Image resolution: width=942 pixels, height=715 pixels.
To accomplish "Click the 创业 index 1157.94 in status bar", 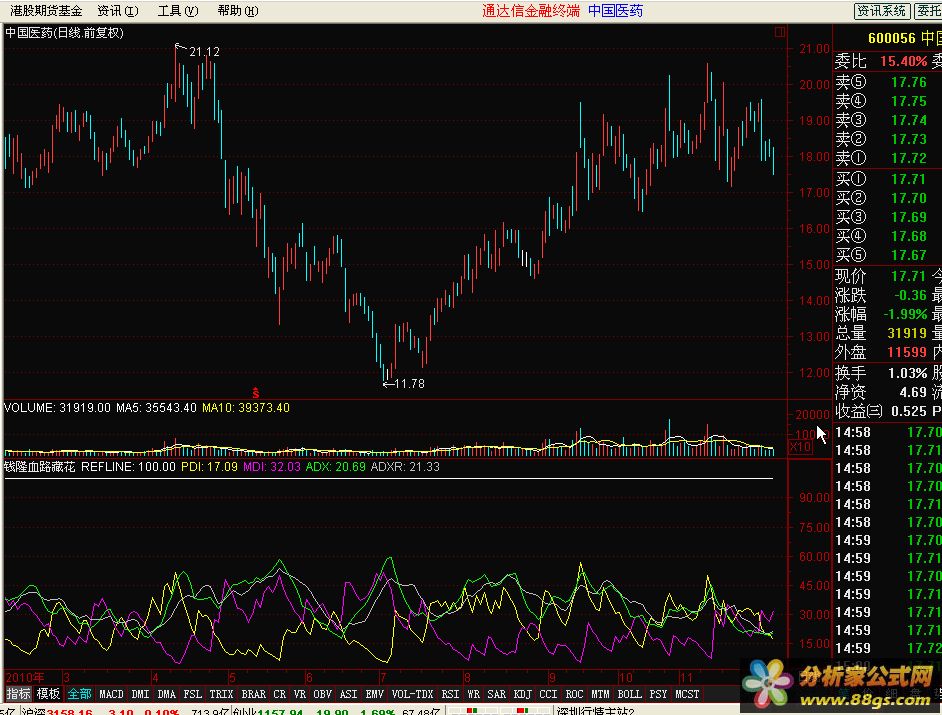I will click(x=280, y=711).
